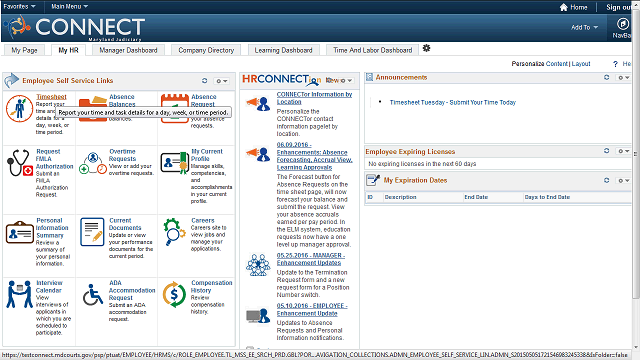This screenshot has height=360, width=640.
Task: Click the Personalize Layout link
Action: (581, 64)
